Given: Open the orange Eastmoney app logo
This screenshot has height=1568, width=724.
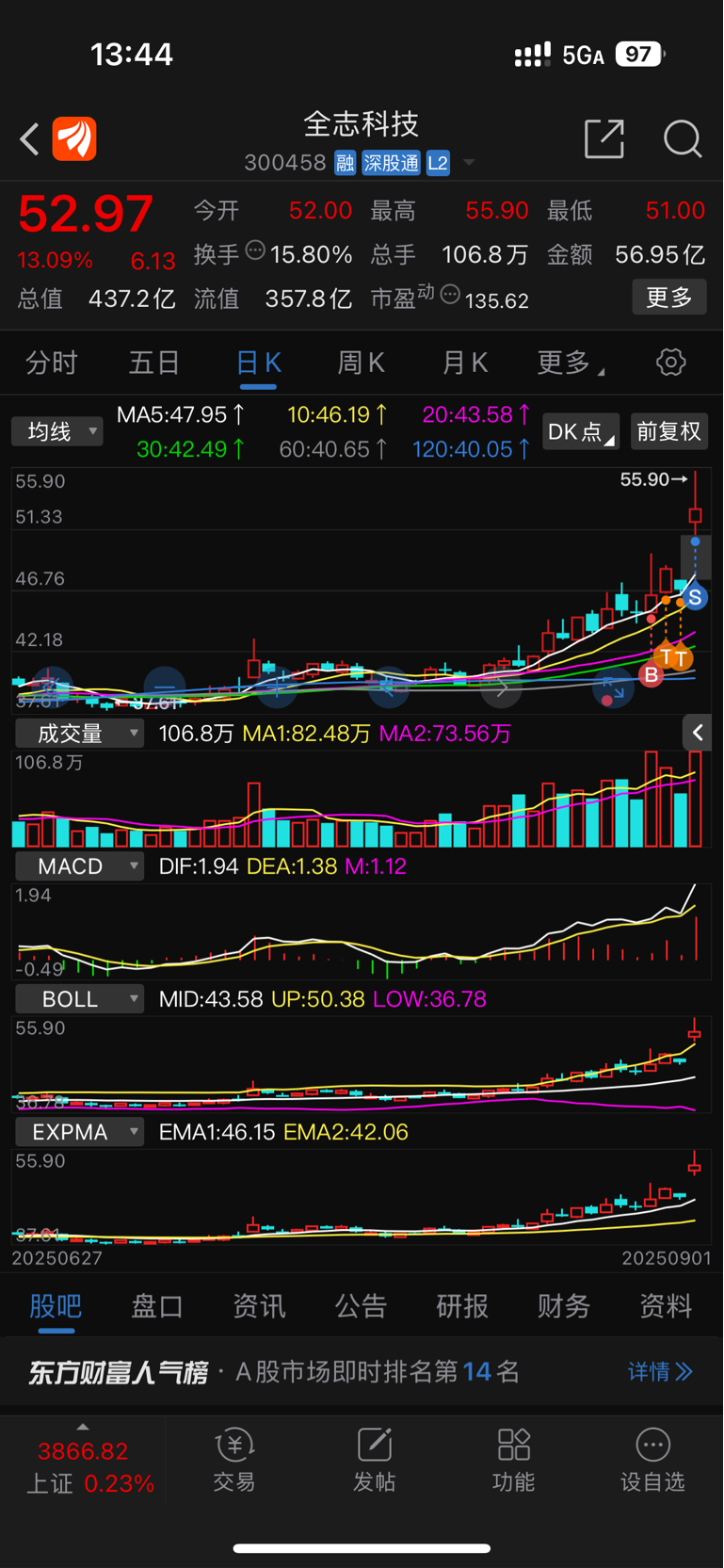Looking at the screenshot, I should tap(74, 139).
